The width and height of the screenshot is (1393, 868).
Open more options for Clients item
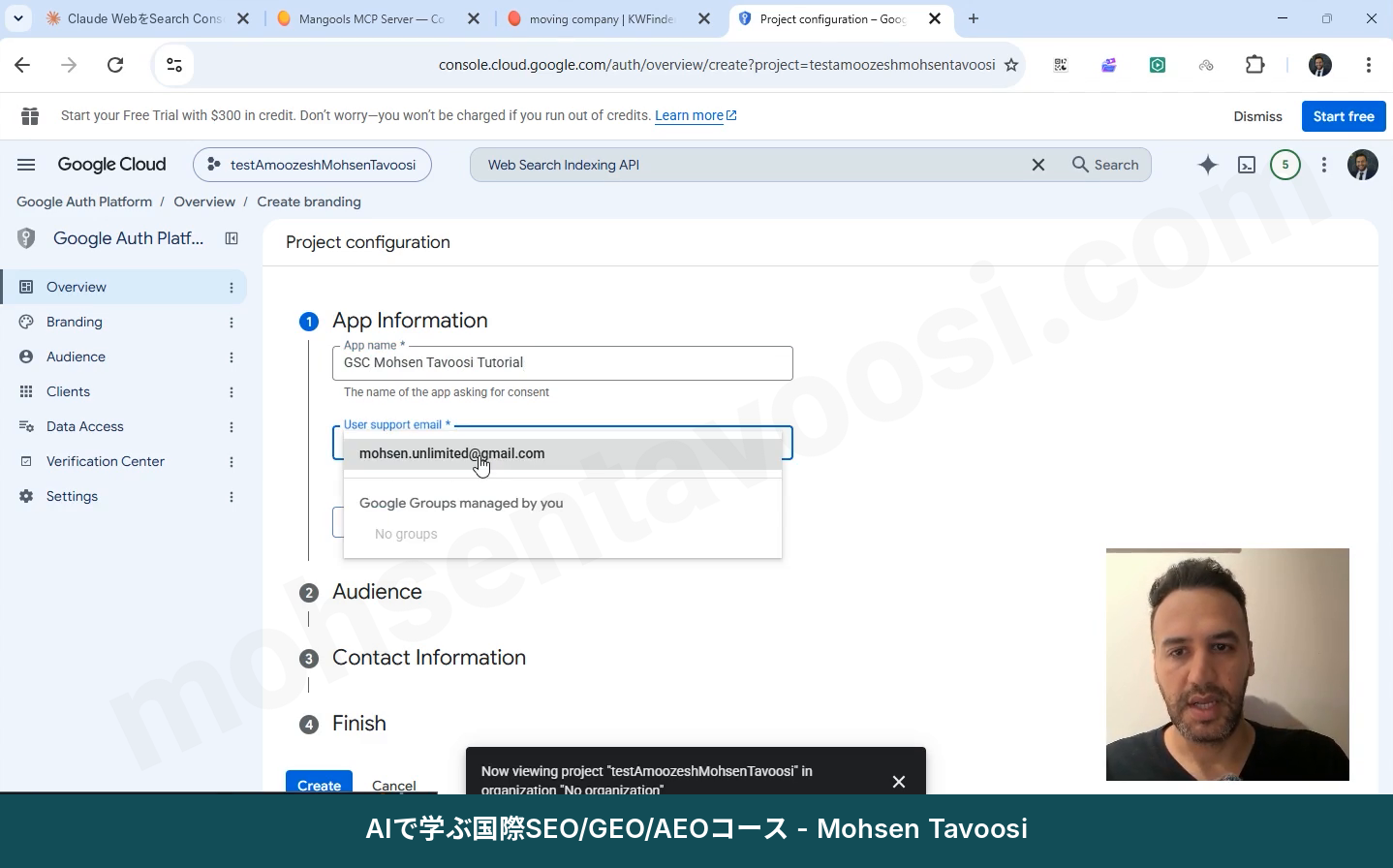(x=232, y=392)
